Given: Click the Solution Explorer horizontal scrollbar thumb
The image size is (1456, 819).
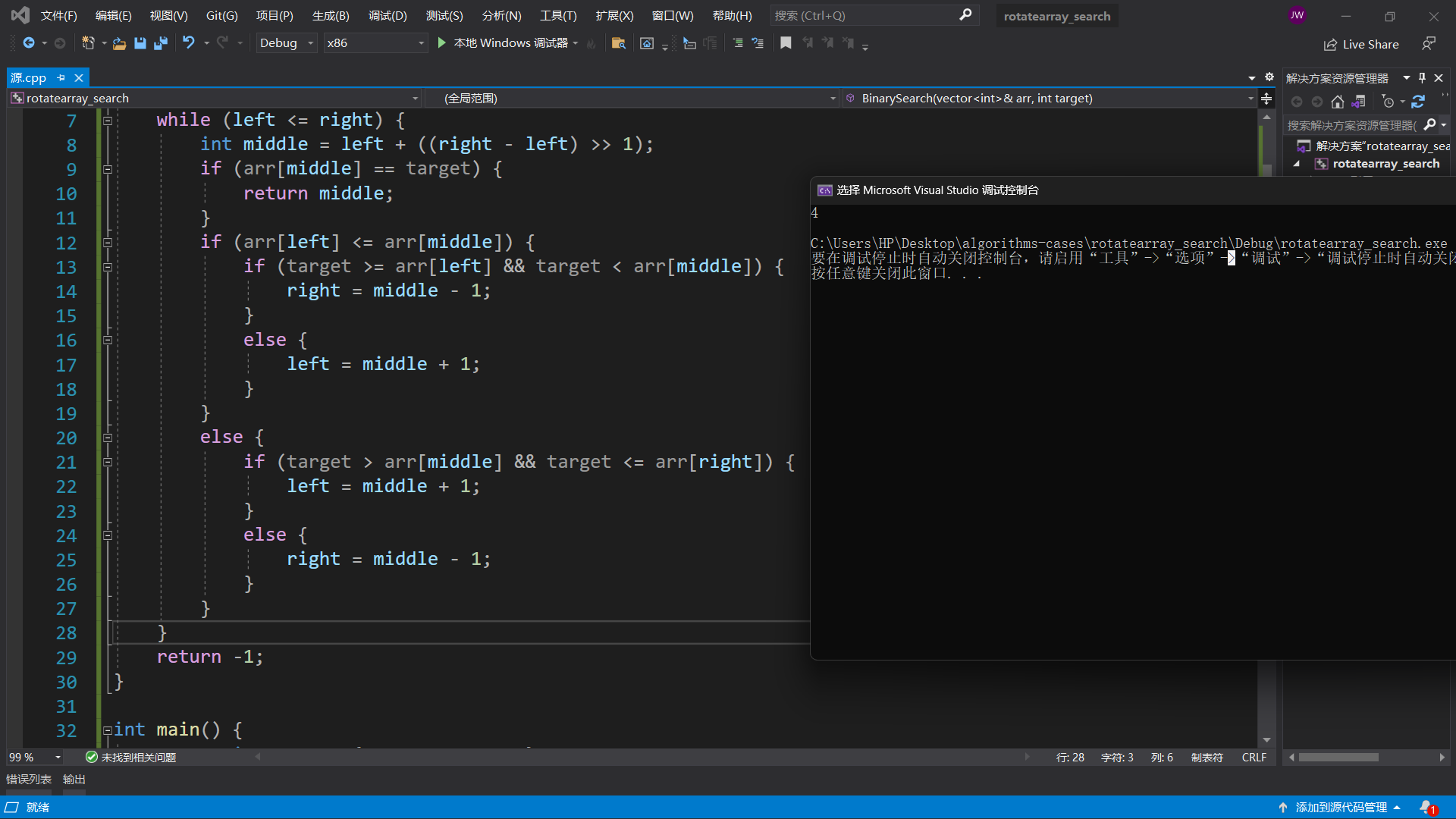Looking at the screenshot, I should [1338, 757].
